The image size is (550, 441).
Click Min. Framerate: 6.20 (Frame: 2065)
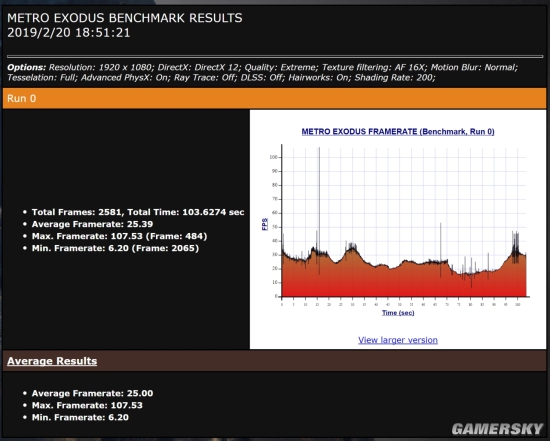[x=115, y=248]
